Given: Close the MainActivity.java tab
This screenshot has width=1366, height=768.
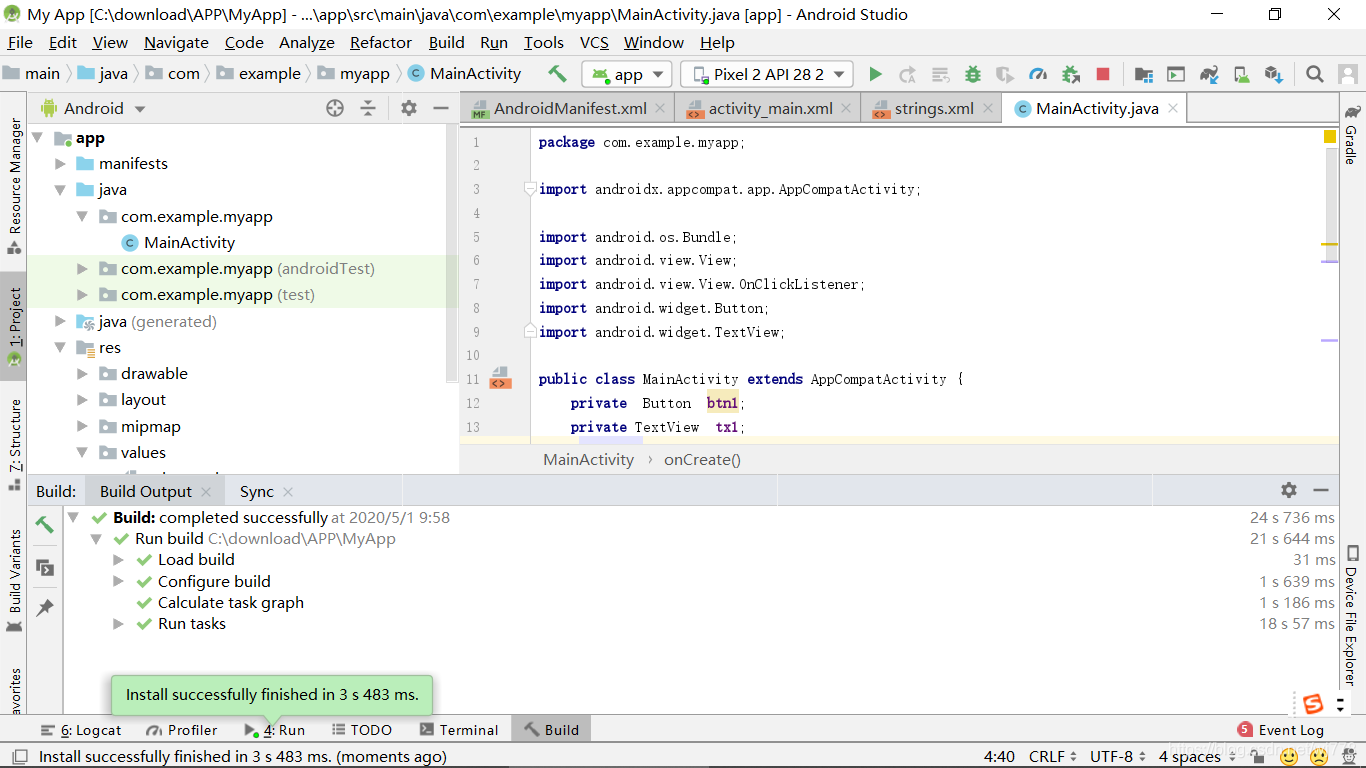Looking at the screenshot, I should tap(1173, 108).
